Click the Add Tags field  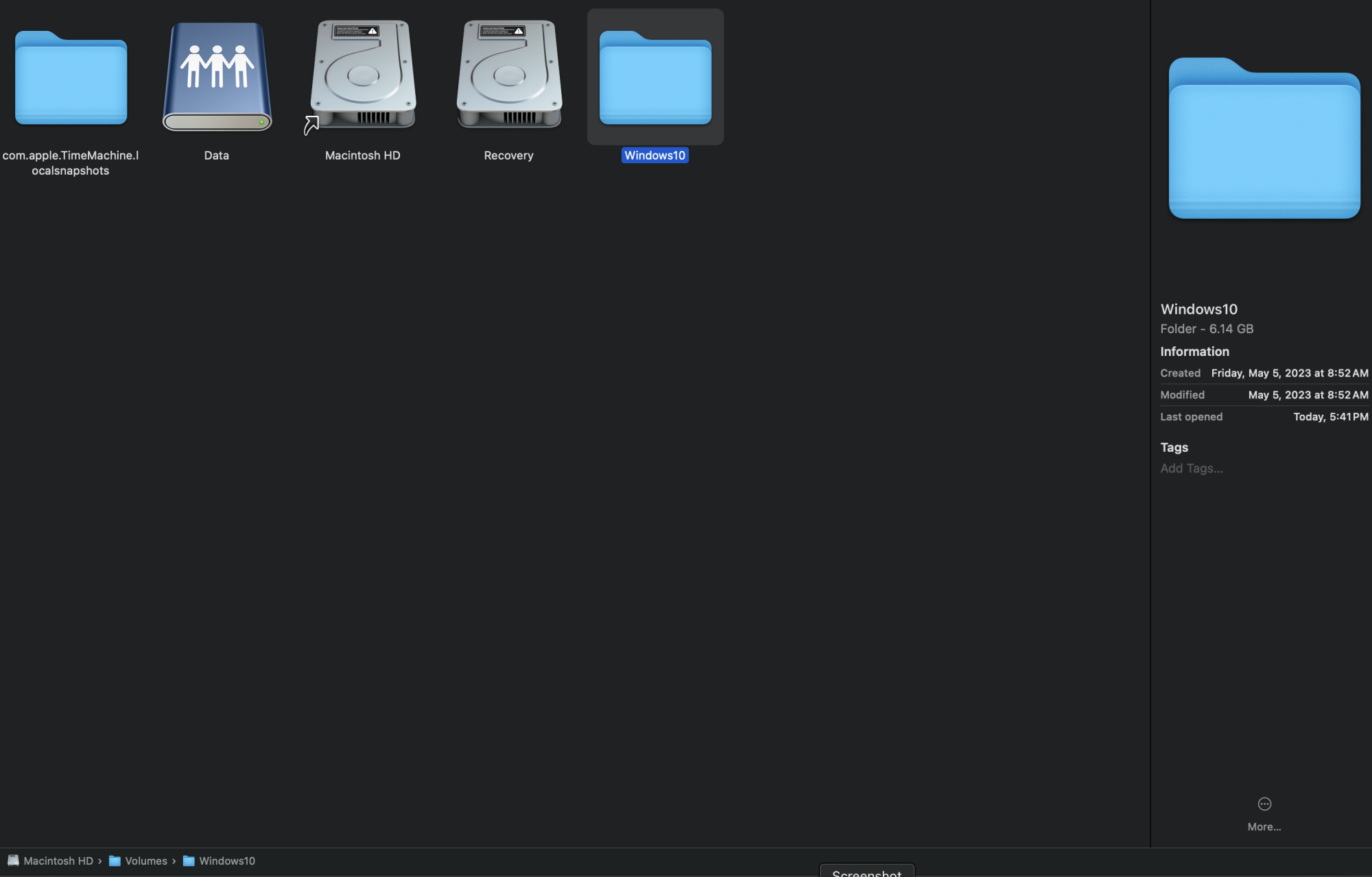tap(1192, 468)
